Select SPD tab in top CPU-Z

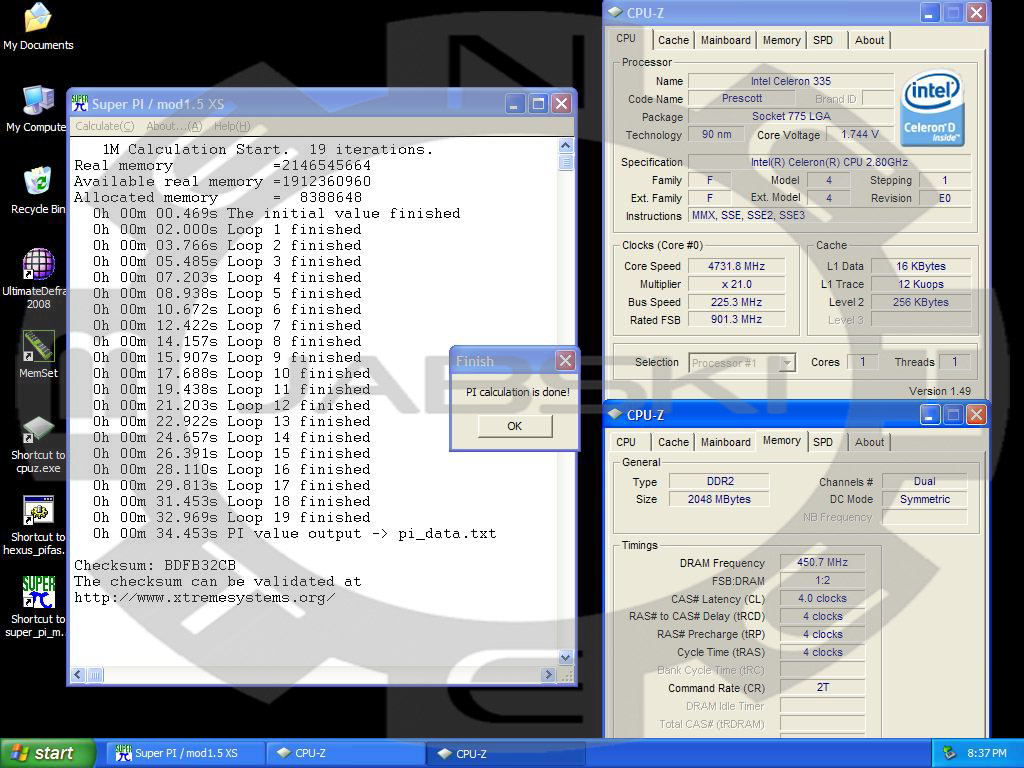[823, 40]
